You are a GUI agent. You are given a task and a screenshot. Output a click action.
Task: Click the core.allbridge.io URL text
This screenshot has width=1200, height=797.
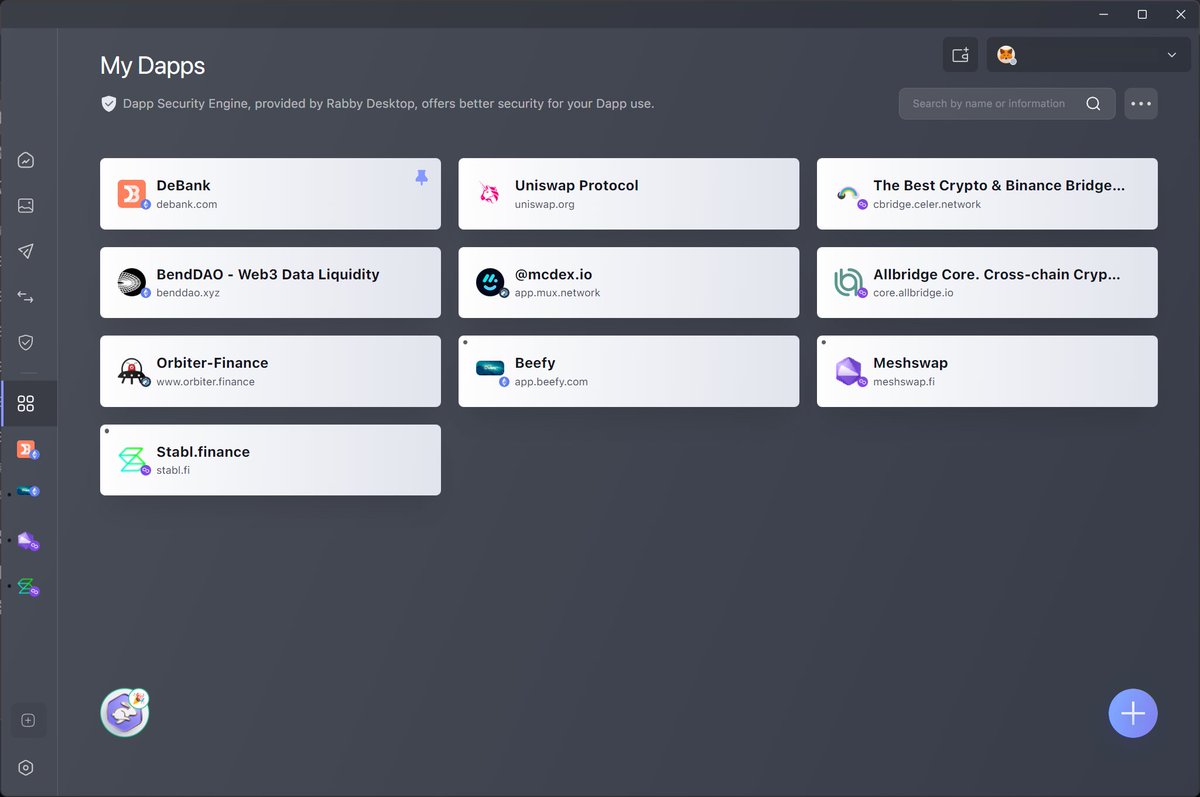point(913,293)
